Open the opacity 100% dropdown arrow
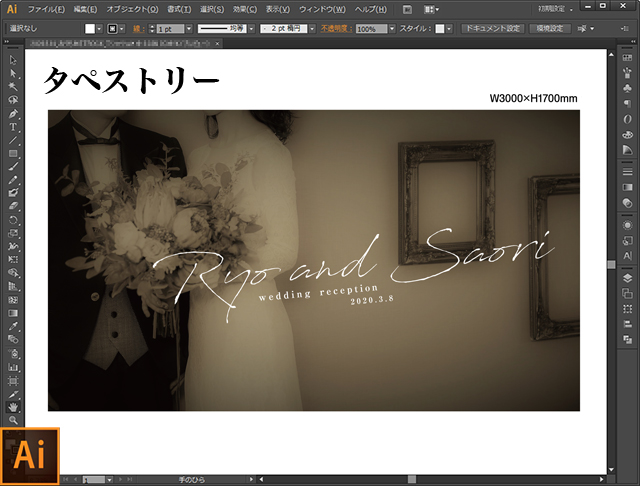 click(392, 29)
